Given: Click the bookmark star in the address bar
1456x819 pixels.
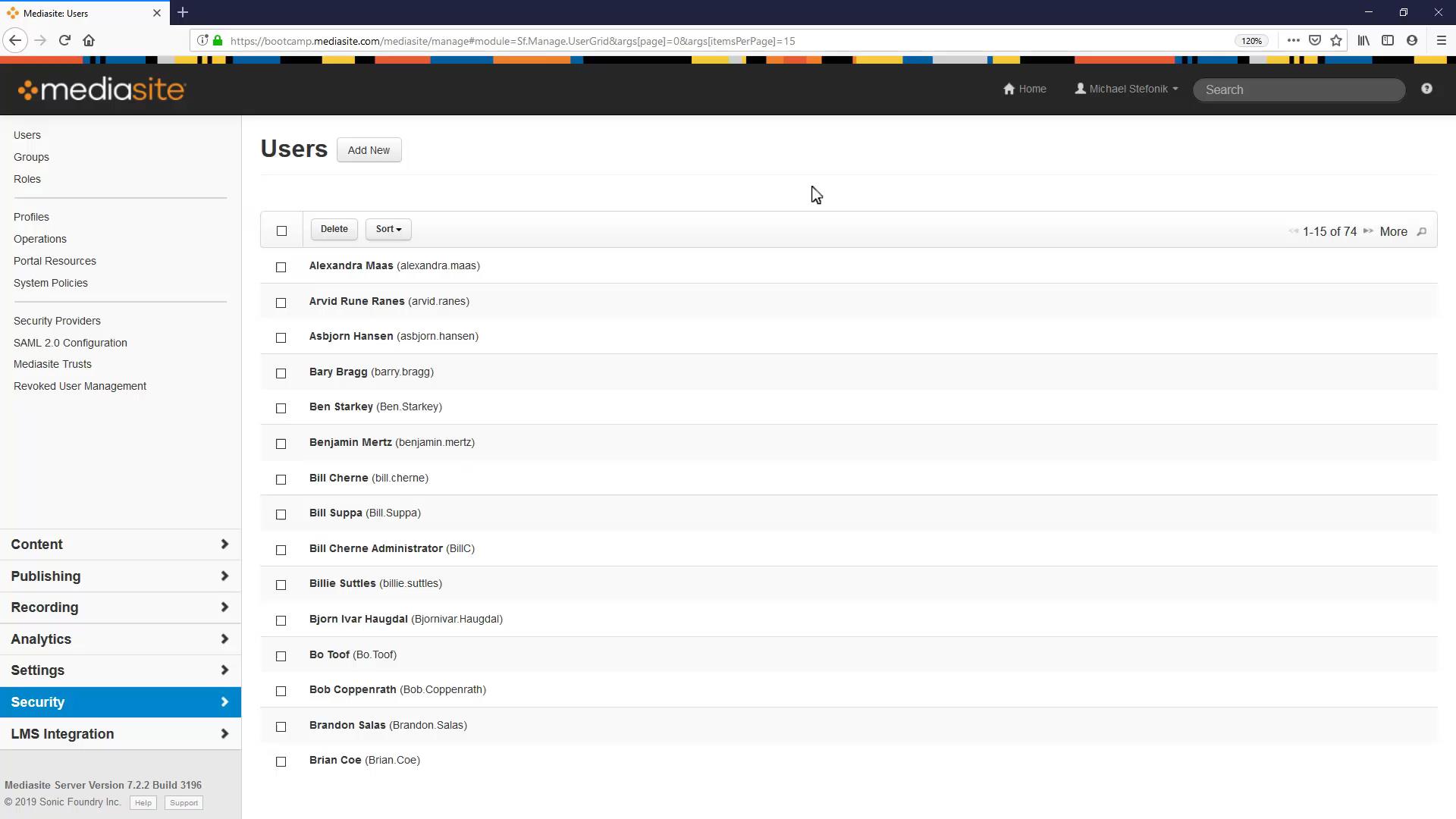Looking at the screenshot, I should point(1337,40).
